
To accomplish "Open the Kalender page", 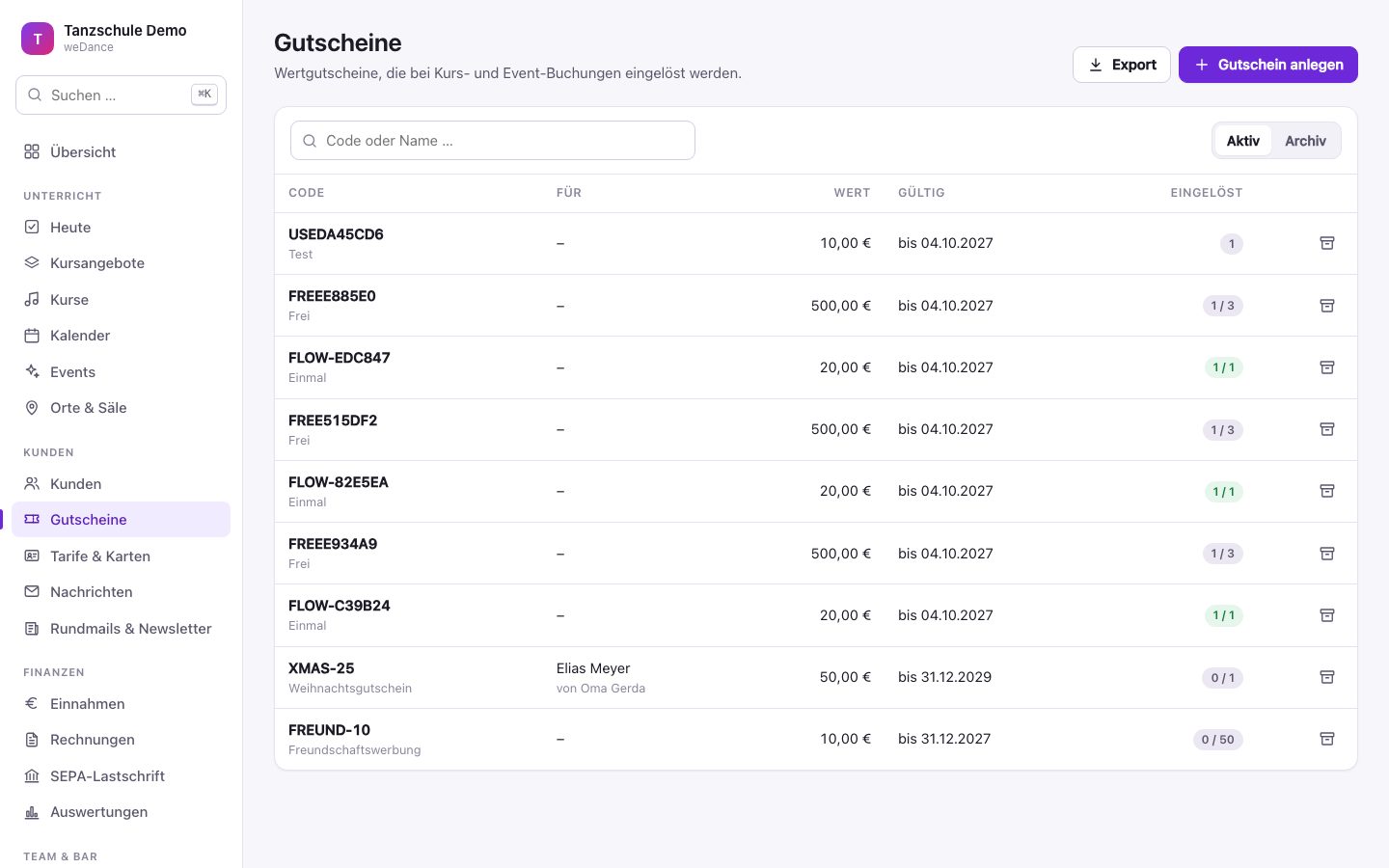I will [x=121, y=336].
